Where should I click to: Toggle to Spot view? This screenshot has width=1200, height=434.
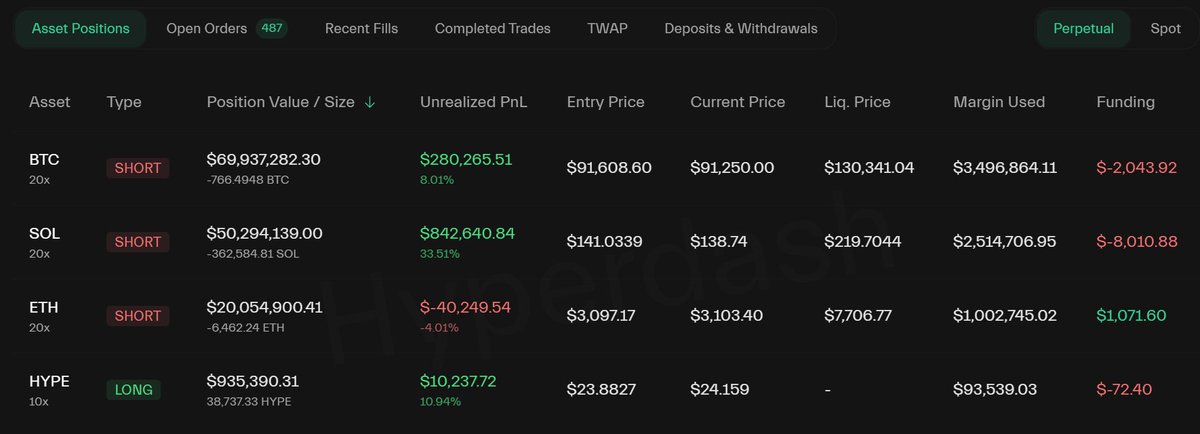pos(1165,28)
